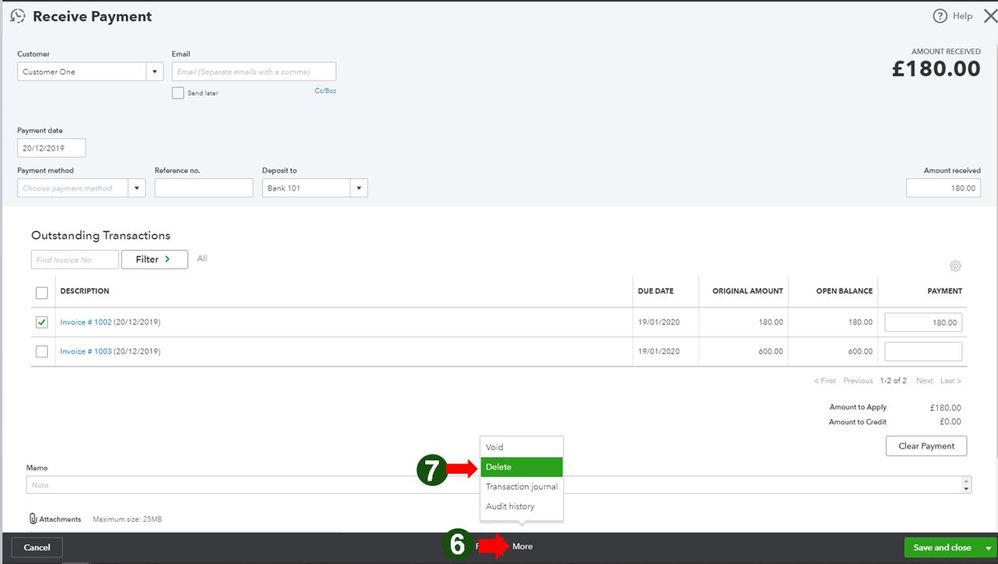Open the Invoice # 1002 link
This screenshot has height=564, width=998.
pyautogui.click(x=86, y=322)
